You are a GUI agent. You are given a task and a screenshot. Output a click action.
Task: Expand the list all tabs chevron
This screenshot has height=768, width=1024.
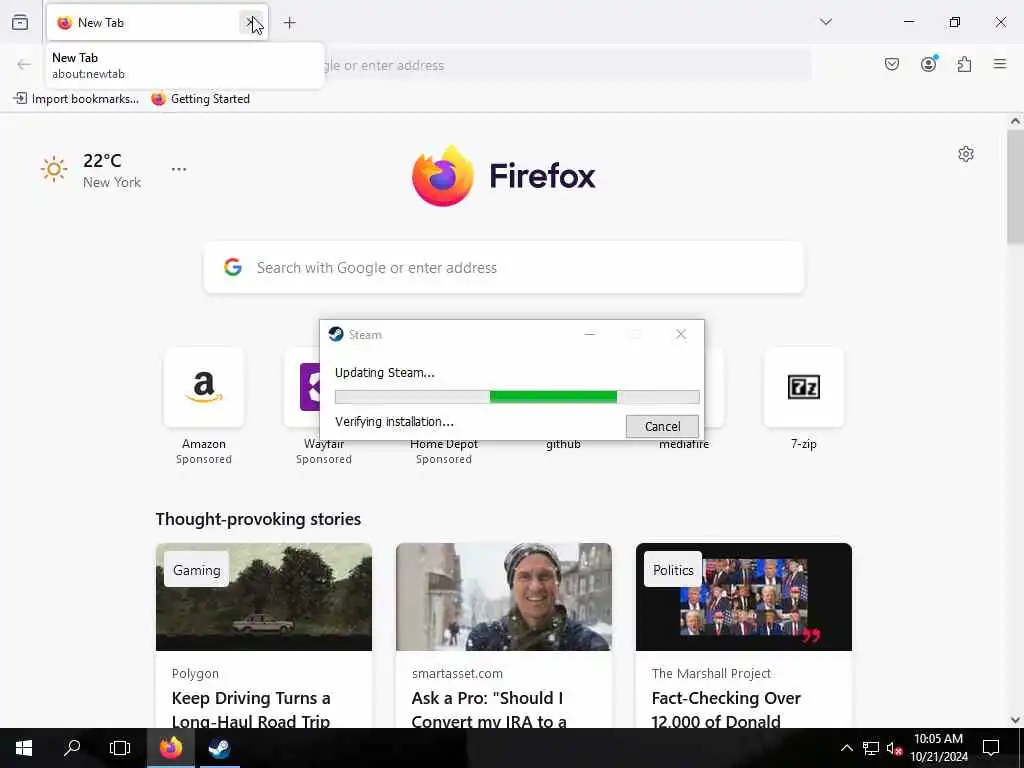point(826,22)
